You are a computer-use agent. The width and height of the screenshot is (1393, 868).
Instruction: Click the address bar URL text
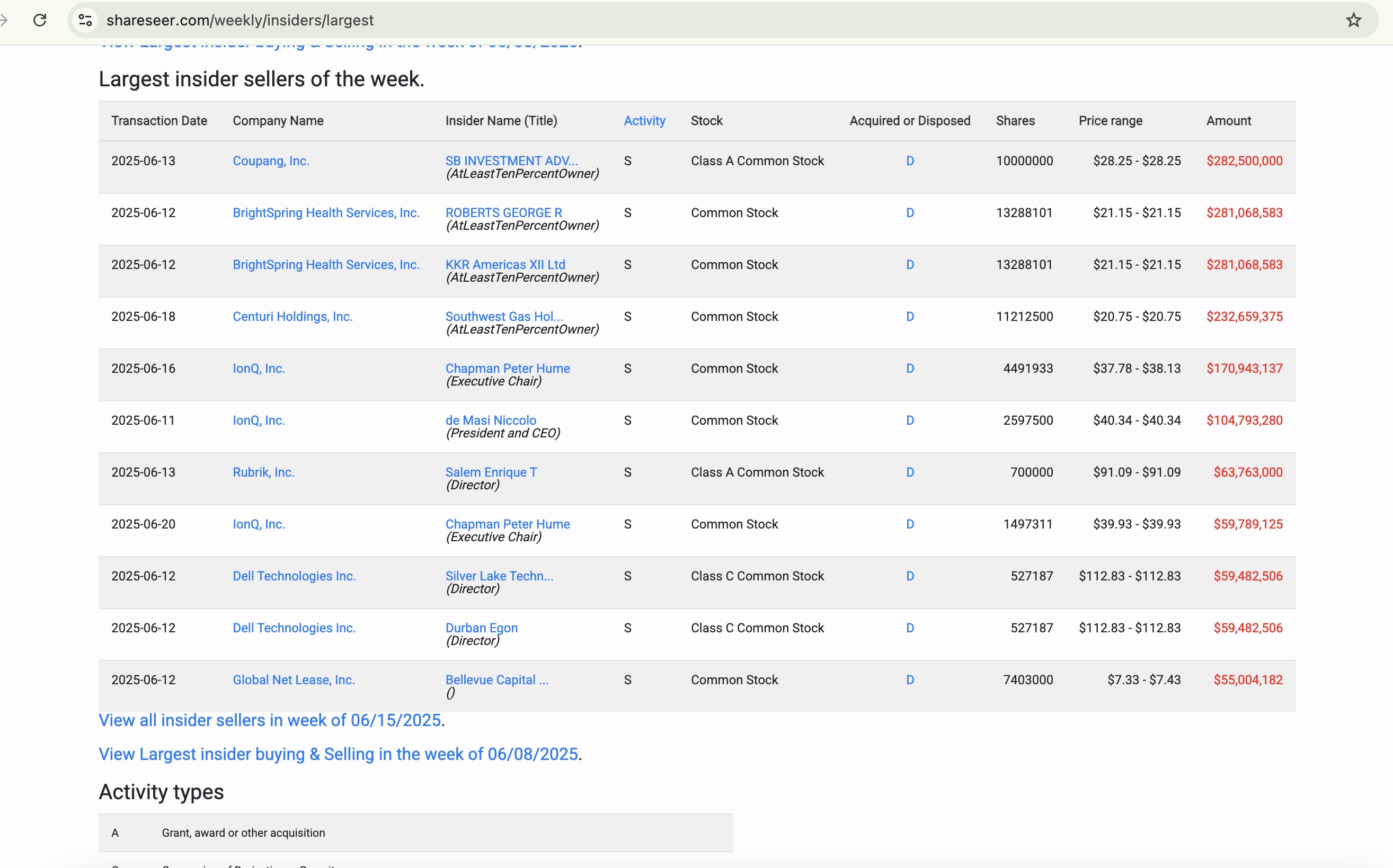(x=240, y=20)
